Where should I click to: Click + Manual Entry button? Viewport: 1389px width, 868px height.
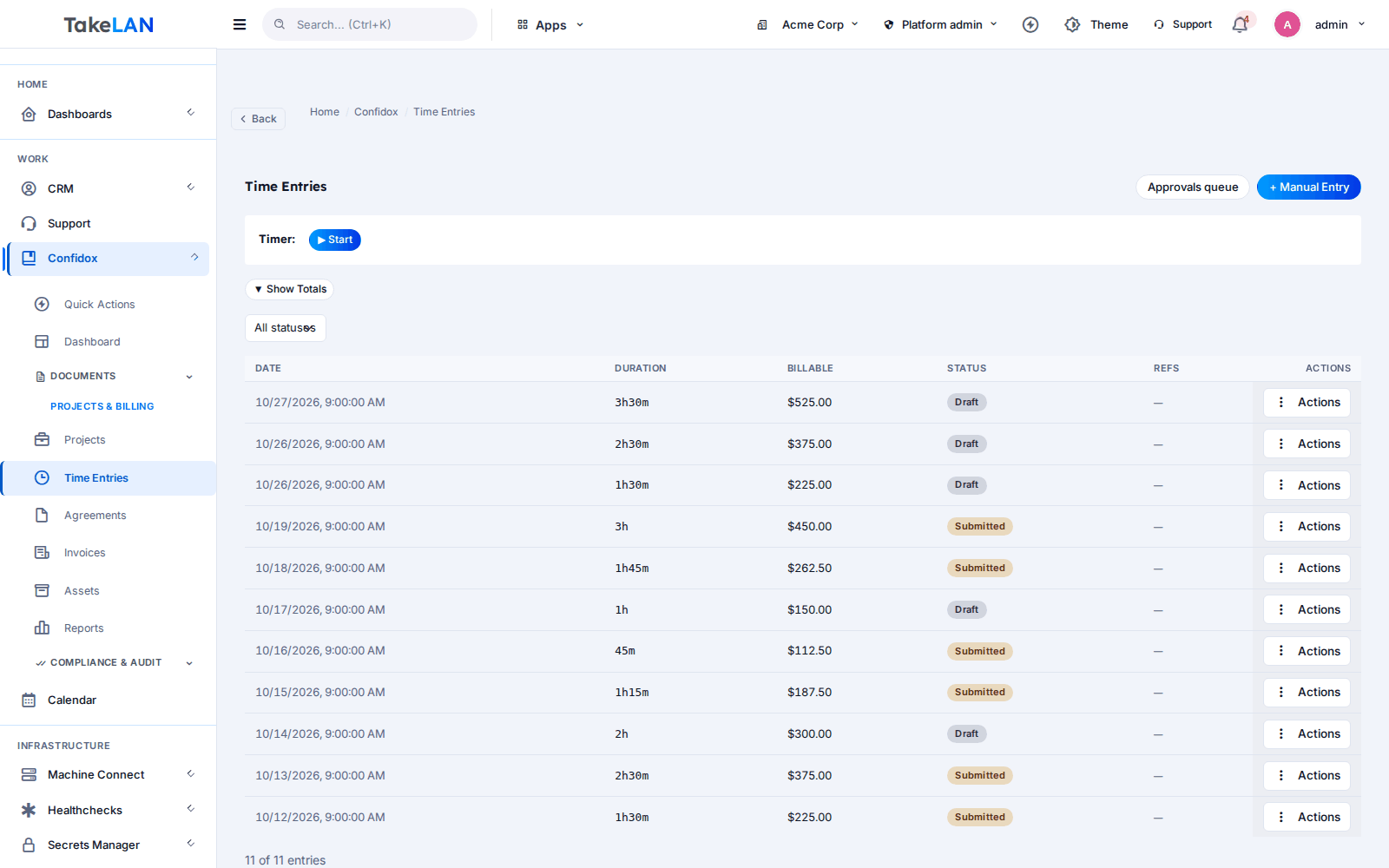pos(1309,187)
